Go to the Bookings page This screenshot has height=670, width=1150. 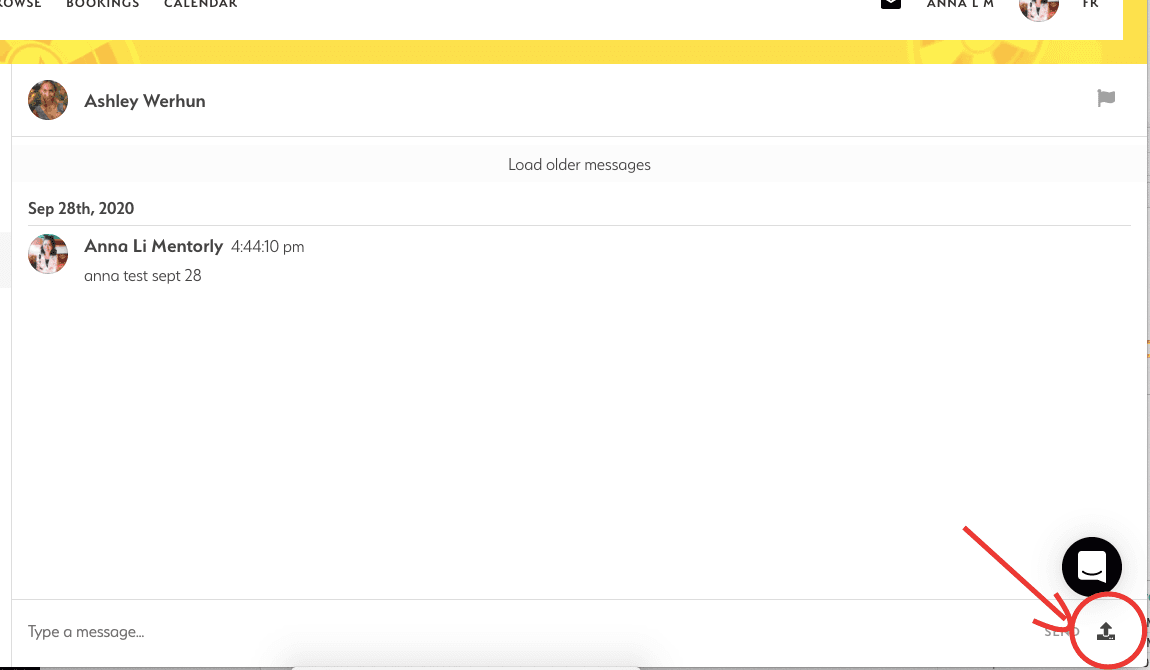coord(102,5)
